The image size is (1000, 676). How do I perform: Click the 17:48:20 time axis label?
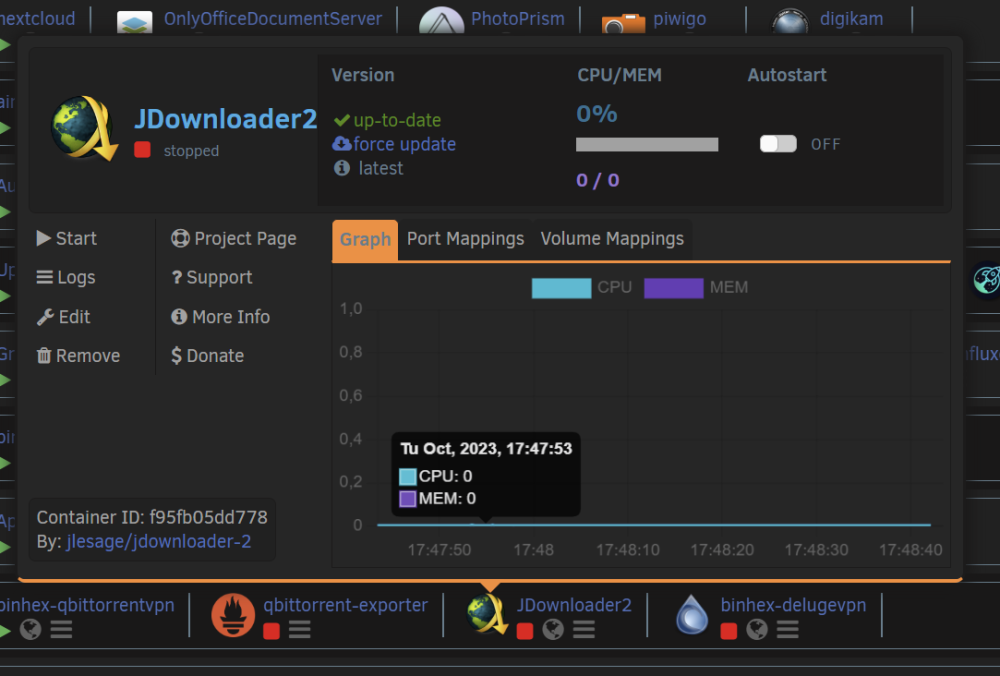(x=722, y=550)
